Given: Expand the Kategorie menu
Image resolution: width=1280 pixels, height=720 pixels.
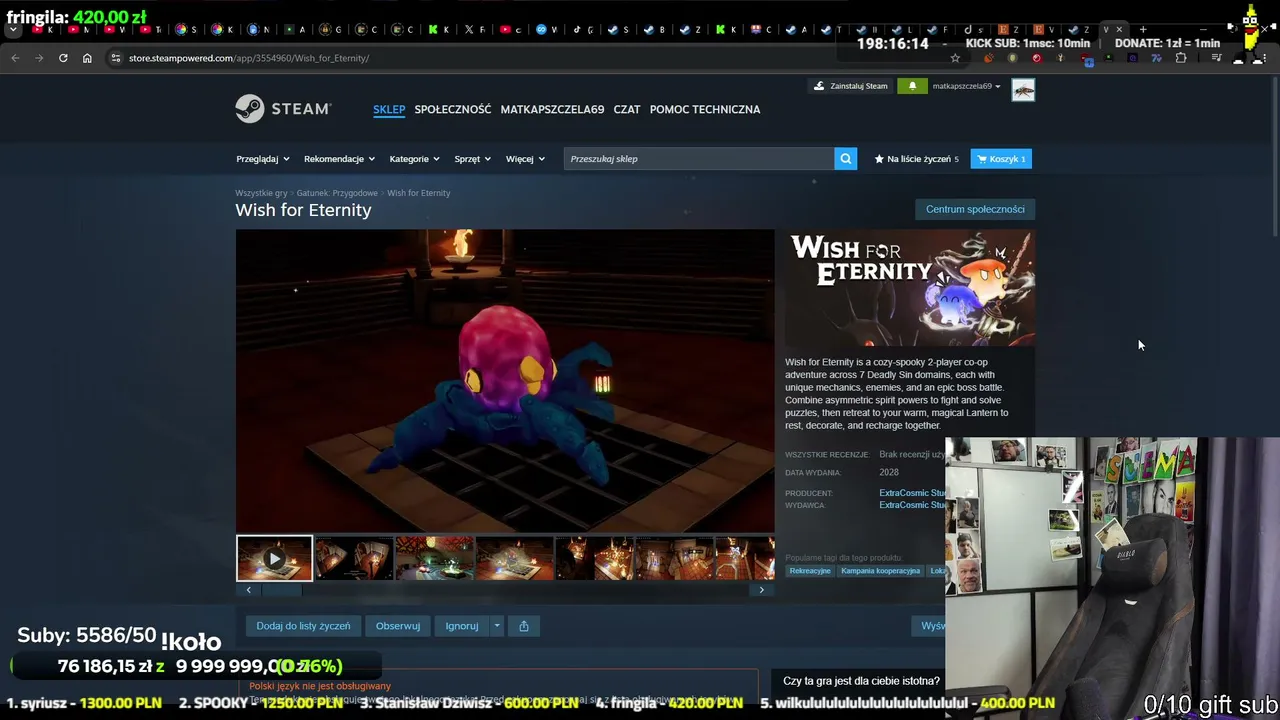Looking at the screenshot, I should pyautogui.click(x=415, y=159).
